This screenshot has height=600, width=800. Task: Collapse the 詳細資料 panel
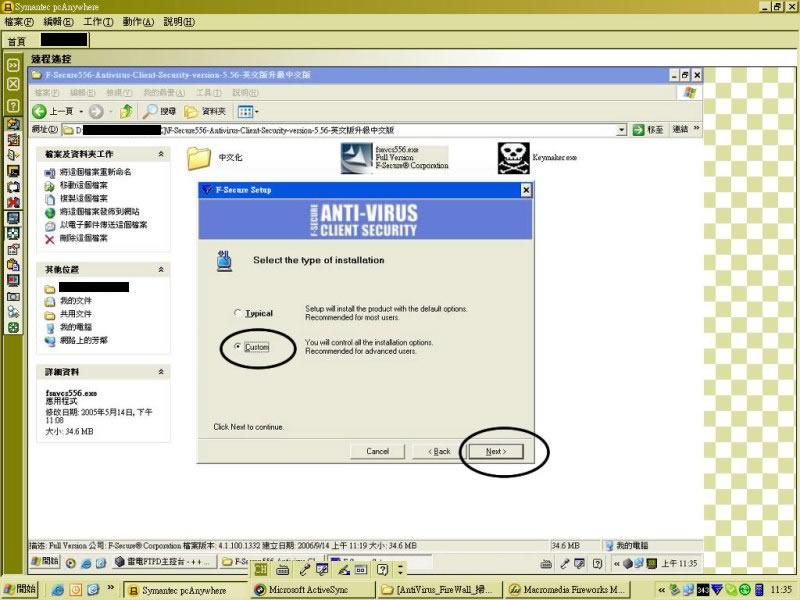161,372
